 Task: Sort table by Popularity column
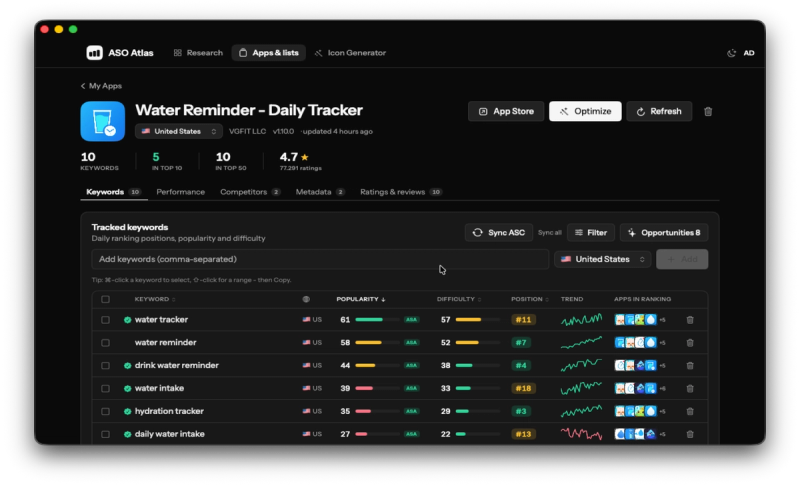pos(361,299)
